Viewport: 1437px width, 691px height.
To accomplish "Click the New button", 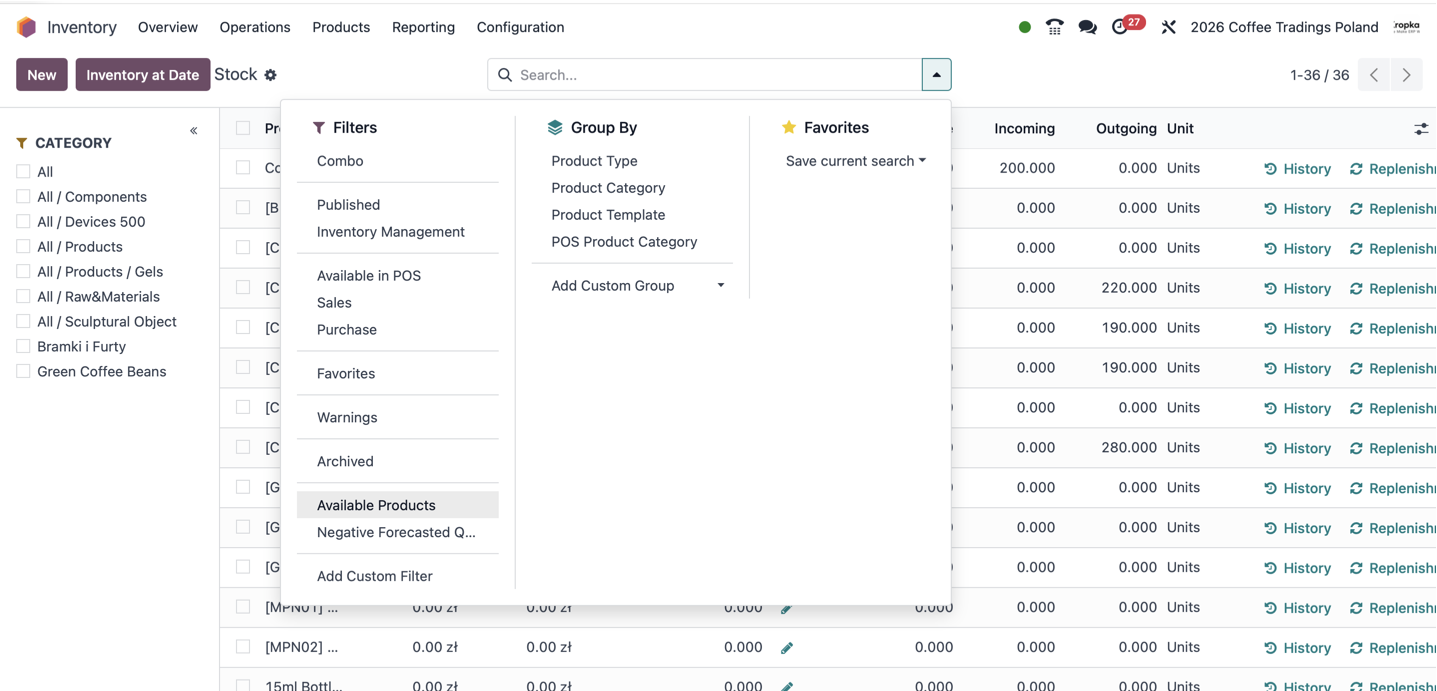I will click(42, 75).
